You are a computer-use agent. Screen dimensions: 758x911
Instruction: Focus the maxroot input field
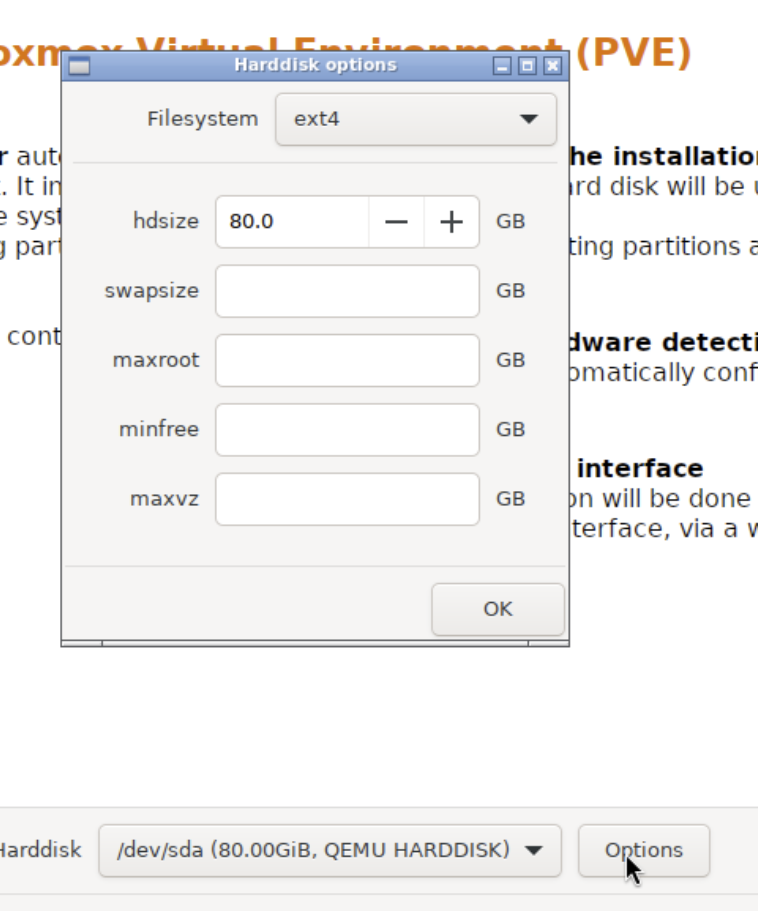click(x=347, y=360)
